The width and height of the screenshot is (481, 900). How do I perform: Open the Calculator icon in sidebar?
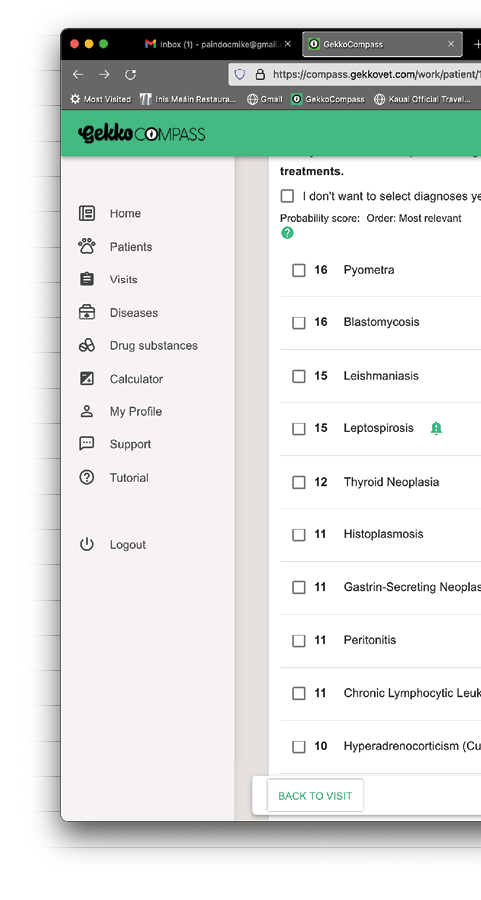click(x=87, y=379)
